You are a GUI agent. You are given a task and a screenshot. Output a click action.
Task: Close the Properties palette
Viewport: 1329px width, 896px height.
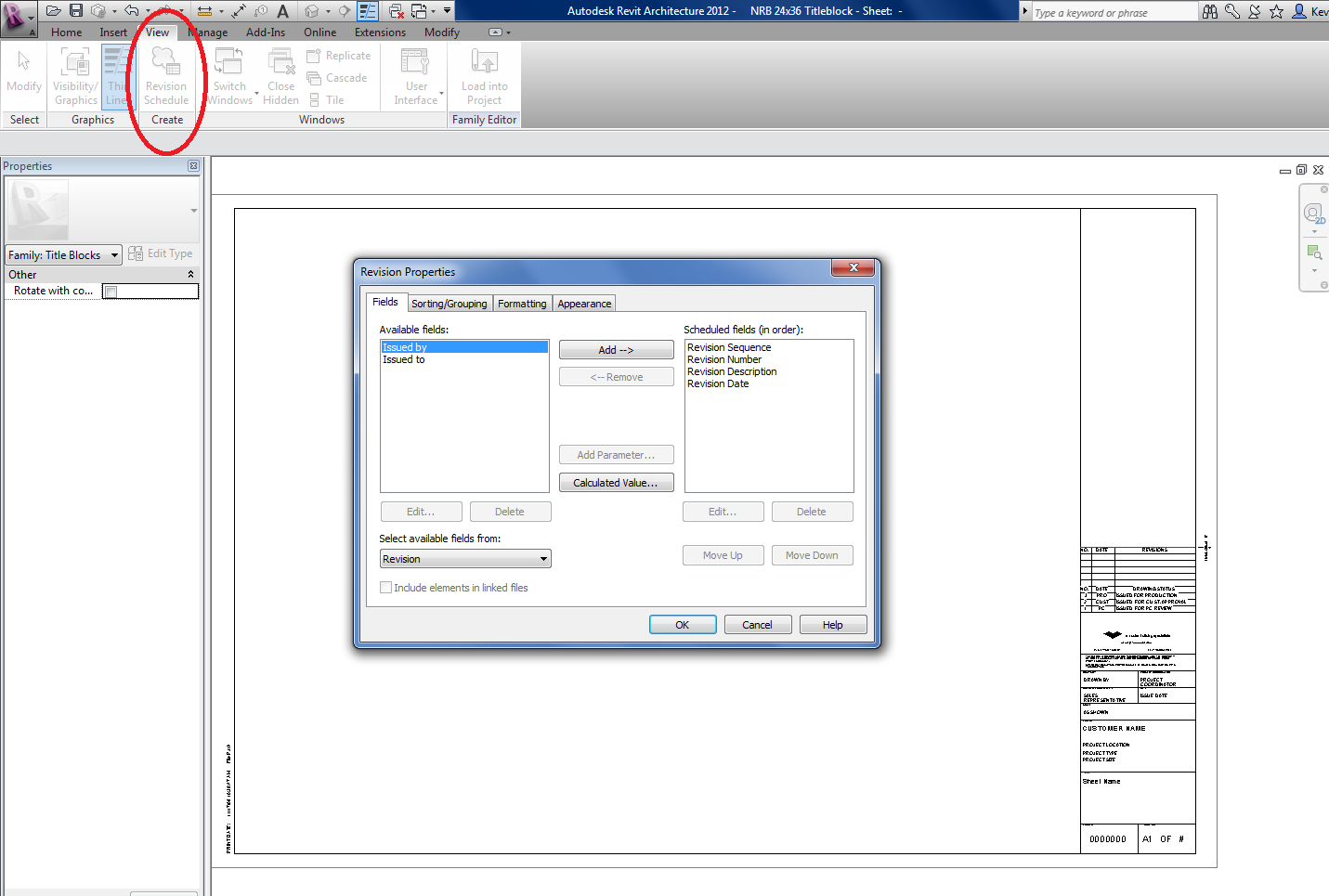193,166
